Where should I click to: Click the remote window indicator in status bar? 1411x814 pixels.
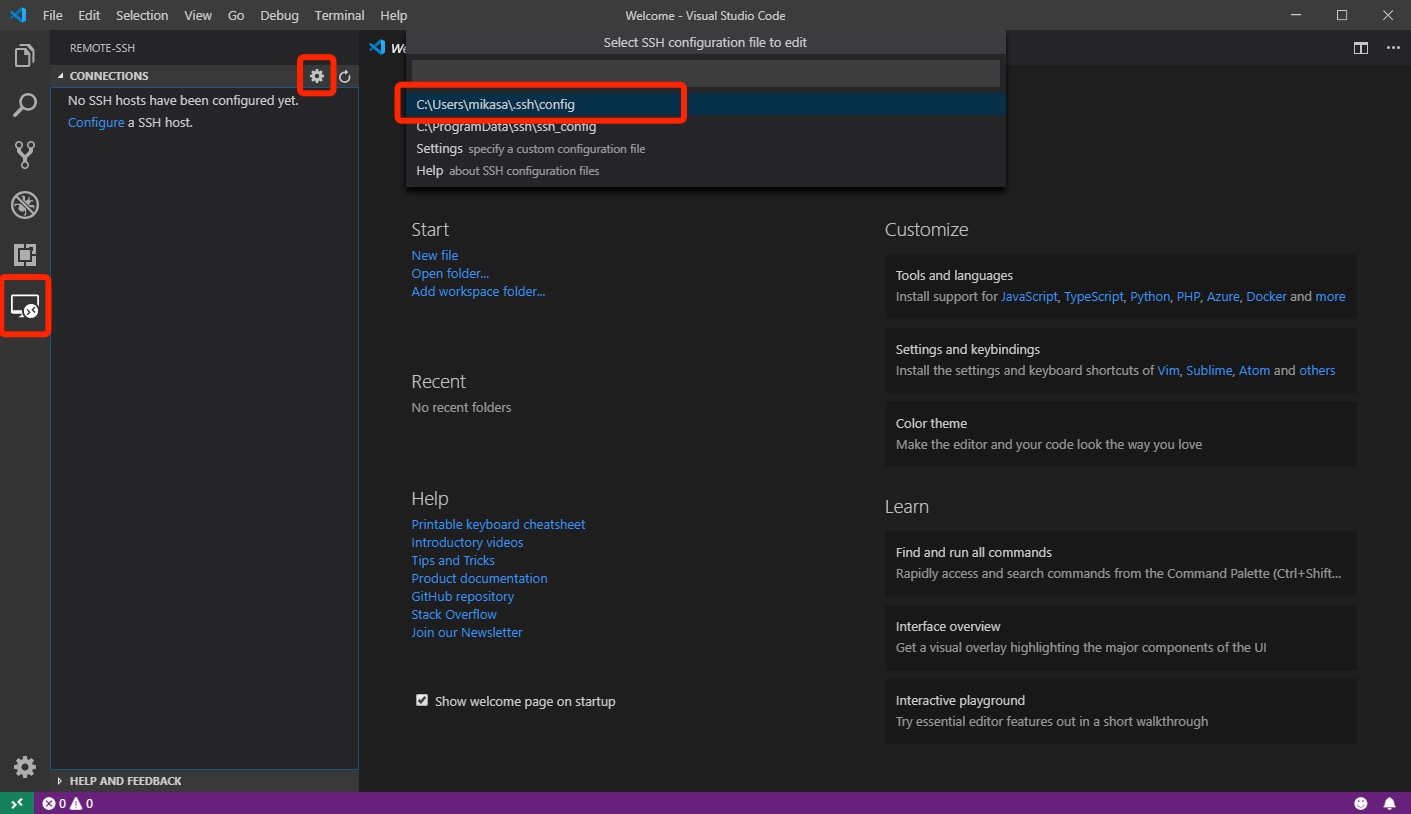click(x=17, y=803)
